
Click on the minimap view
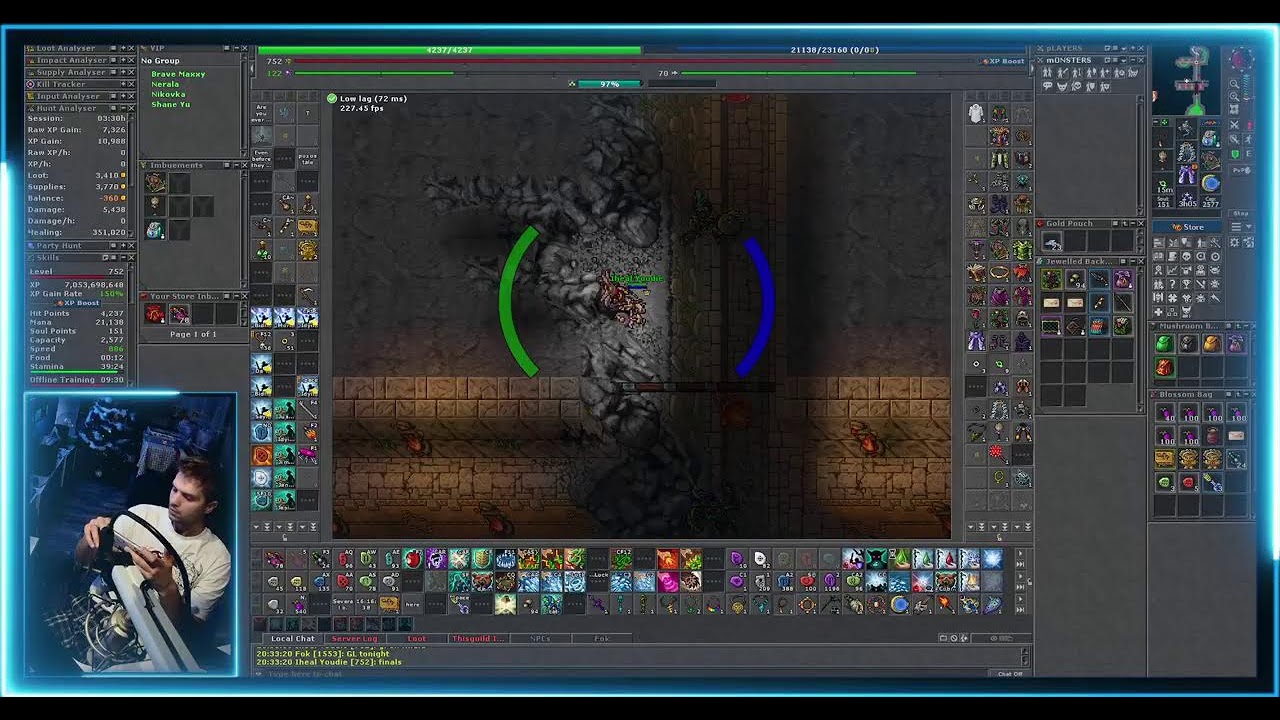[x=1186, y=80]
